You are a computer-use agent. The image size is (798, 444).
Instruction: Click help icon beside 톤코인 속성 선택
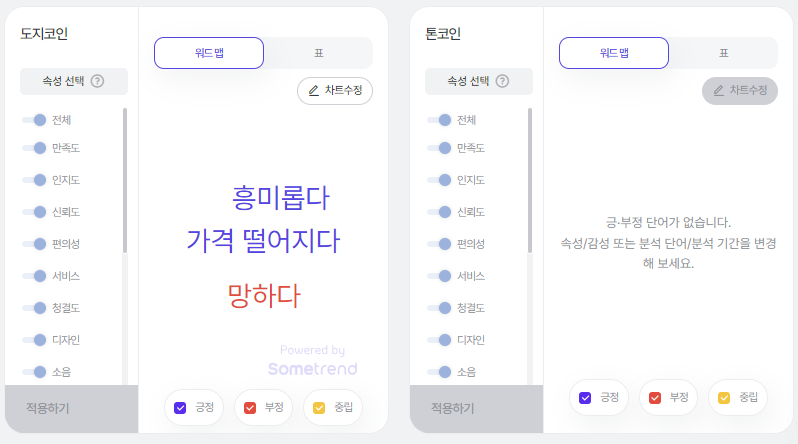pyautogui.click(x=502, y=81)
